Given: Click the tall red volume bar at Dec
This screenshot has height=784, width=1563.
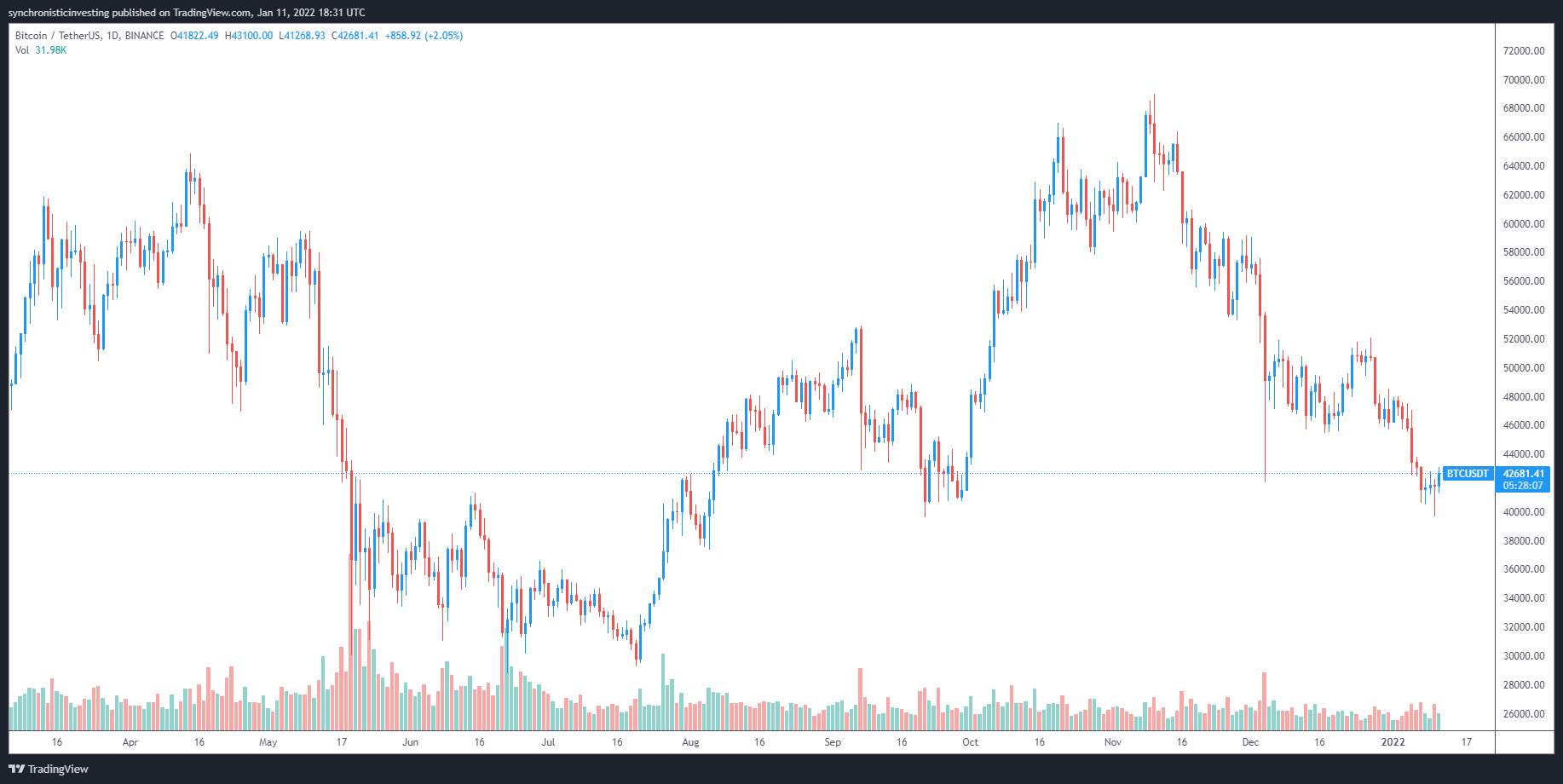Looking at the screenshot, I should (x=1265, y=702).
